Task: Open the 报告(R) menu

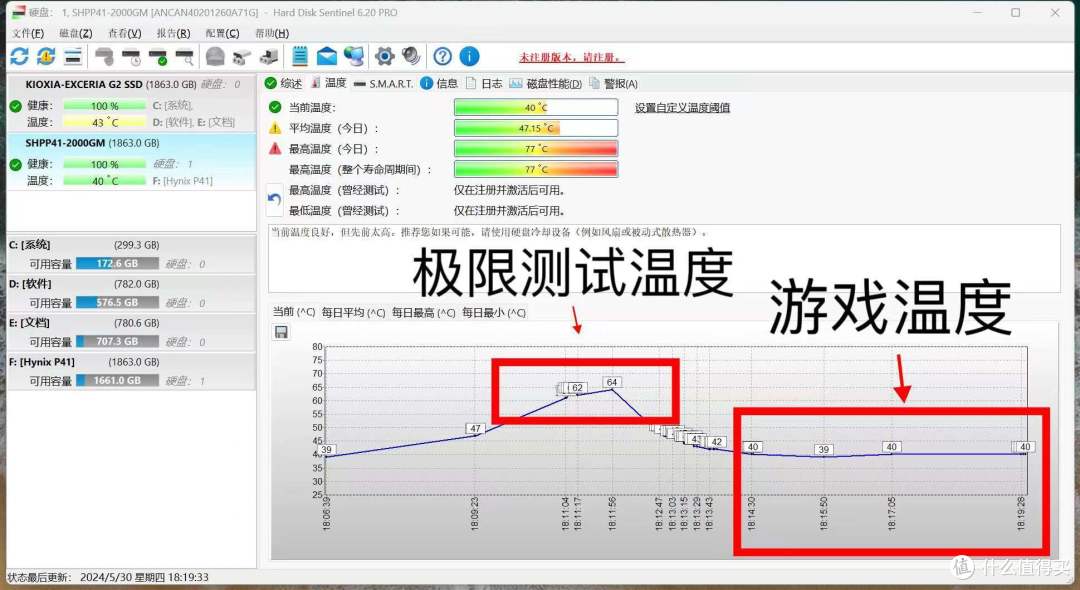Action: [174, 33]
